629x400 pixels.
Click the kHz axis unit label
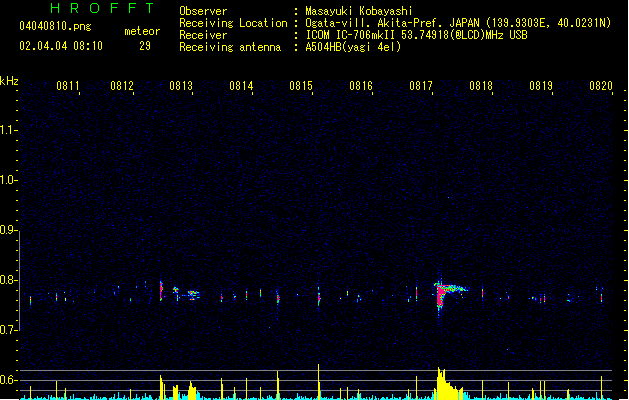9,81
